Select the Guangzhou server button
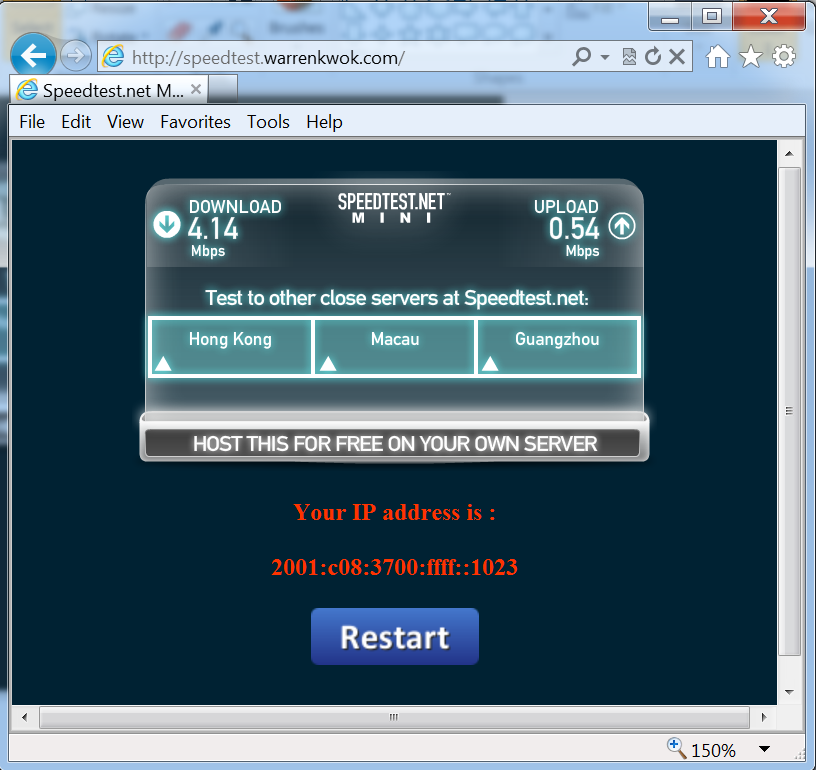The image size is (816, 770). [557, 346]
